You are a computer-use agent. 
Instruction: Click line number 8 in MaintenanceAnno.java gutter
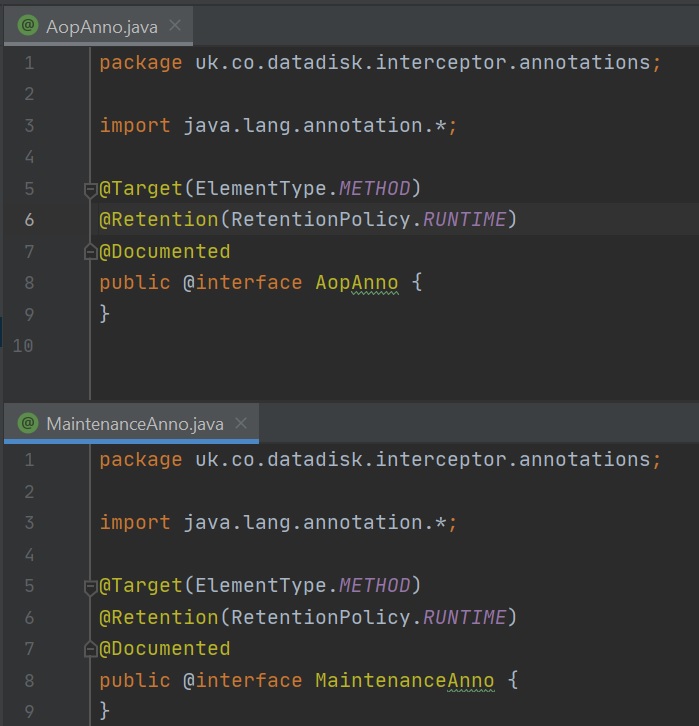[29, 680]
